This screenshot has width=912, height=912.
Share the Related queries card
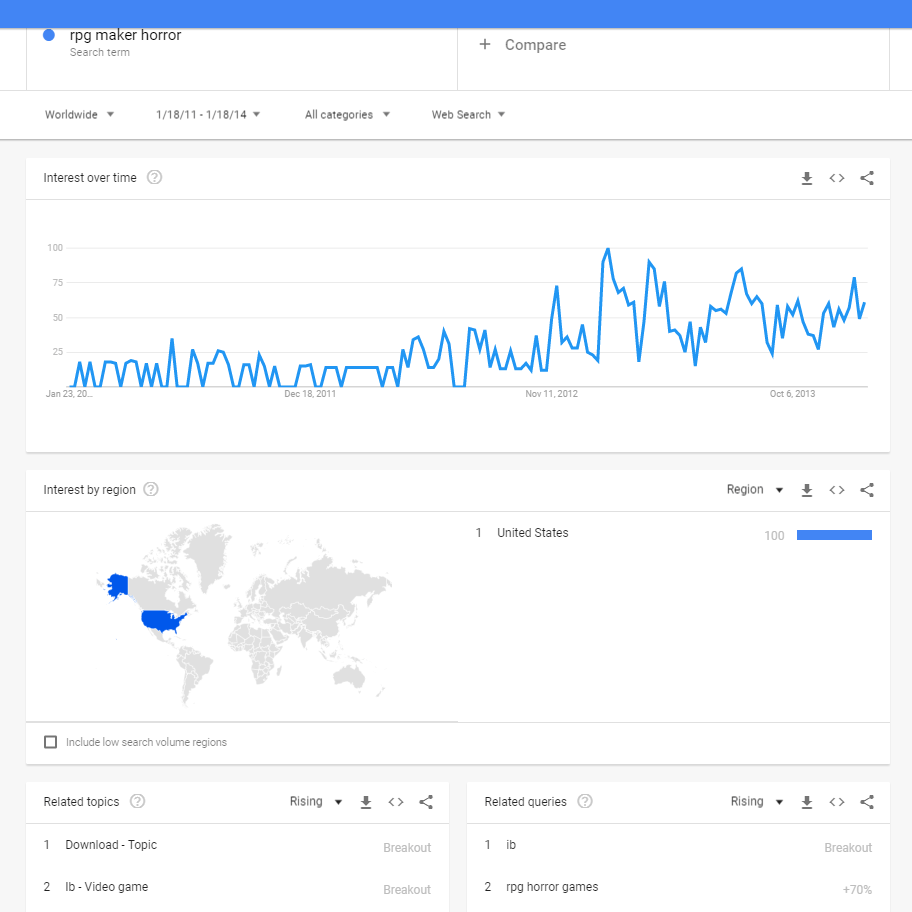(867, 802)
